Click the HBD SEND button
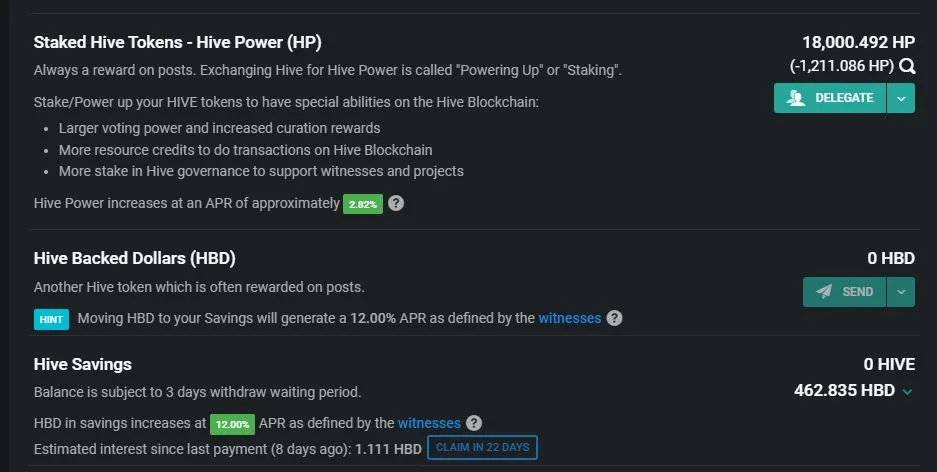Screen dimensions: 937x472 click(x=844, y=292)
